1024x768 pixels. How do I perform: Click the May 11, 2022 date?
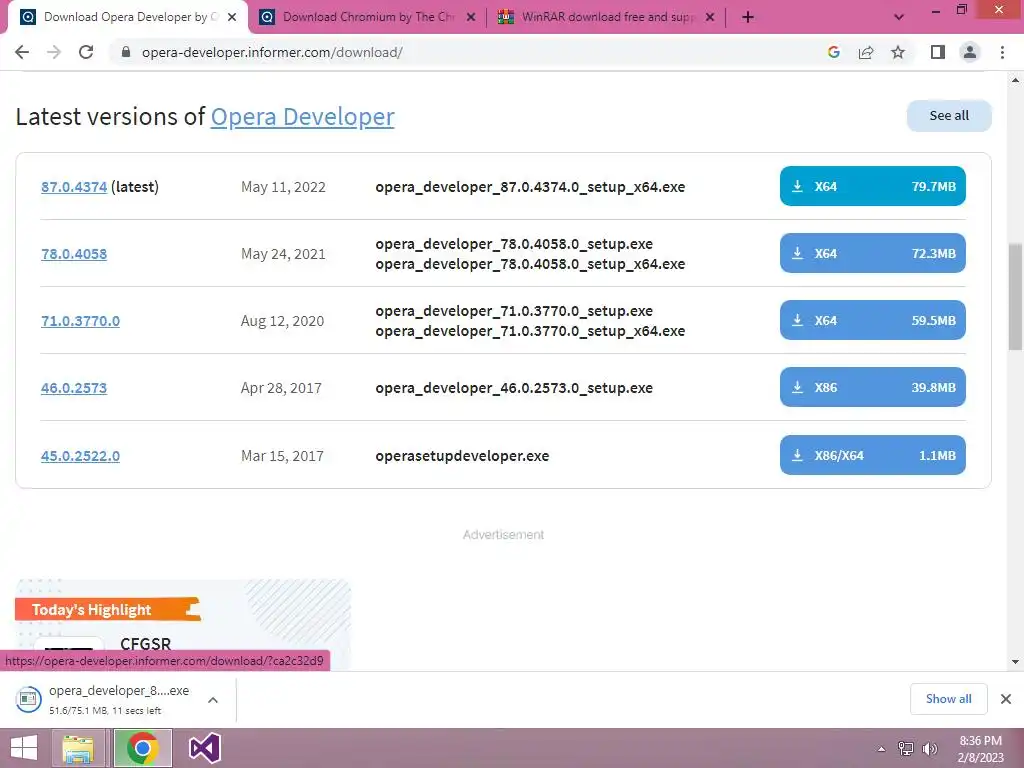tap(283, 187)
